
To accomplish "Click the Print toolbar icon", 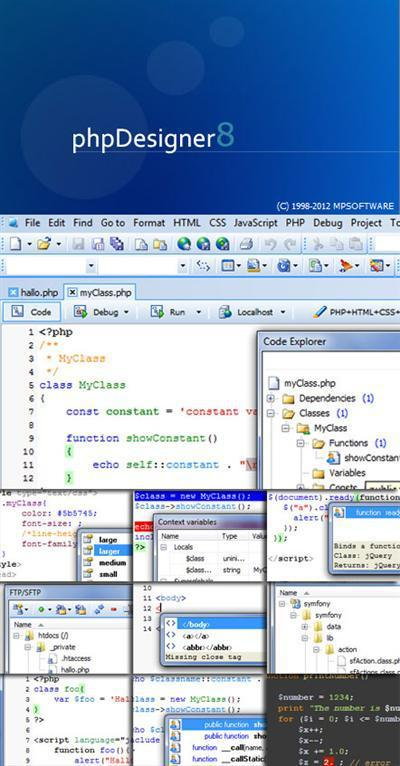I will (x=246, y=243).
